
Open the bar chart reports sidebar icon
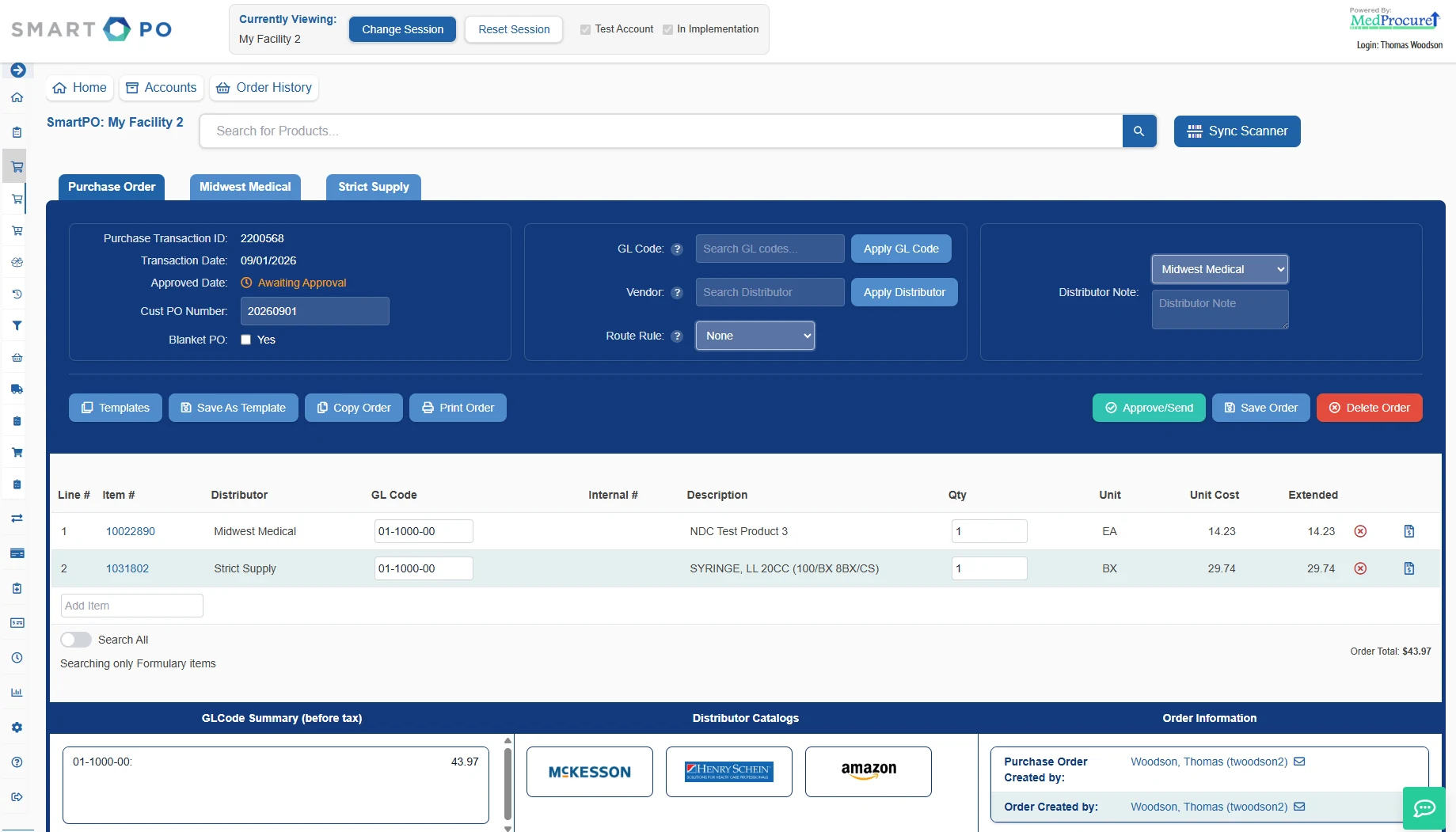point(17,693)
